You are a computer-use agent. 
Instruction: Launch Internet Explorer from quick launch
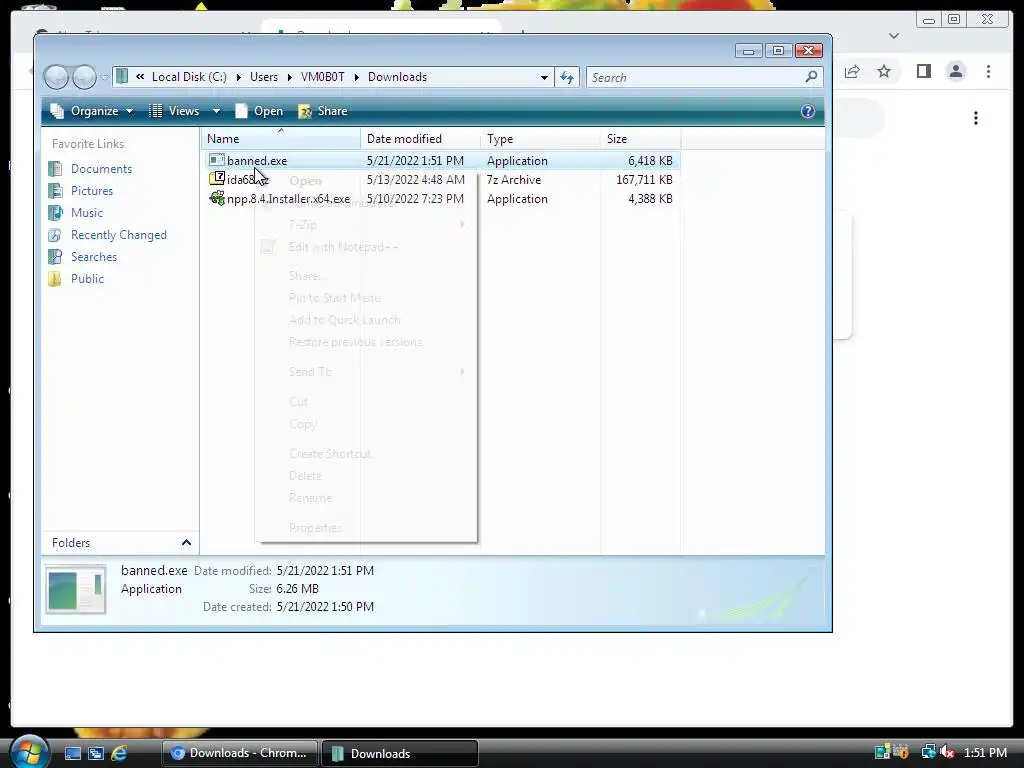coord(120,753)
